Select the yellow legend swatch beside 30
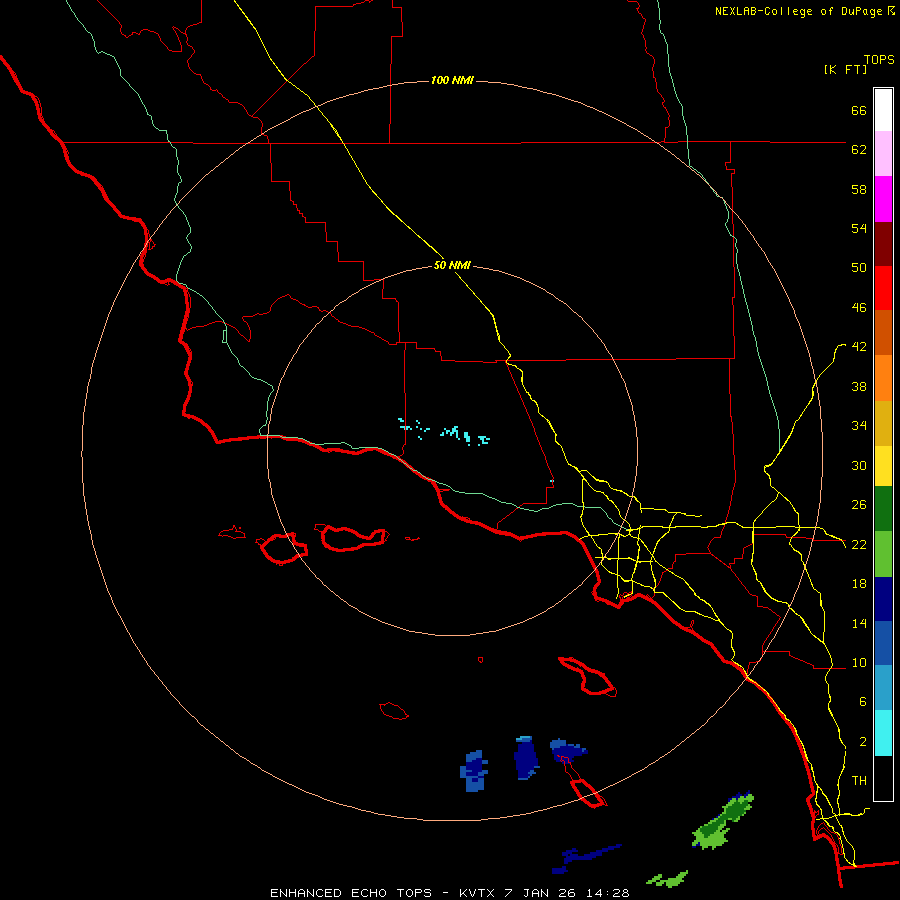 pos(883,466)
